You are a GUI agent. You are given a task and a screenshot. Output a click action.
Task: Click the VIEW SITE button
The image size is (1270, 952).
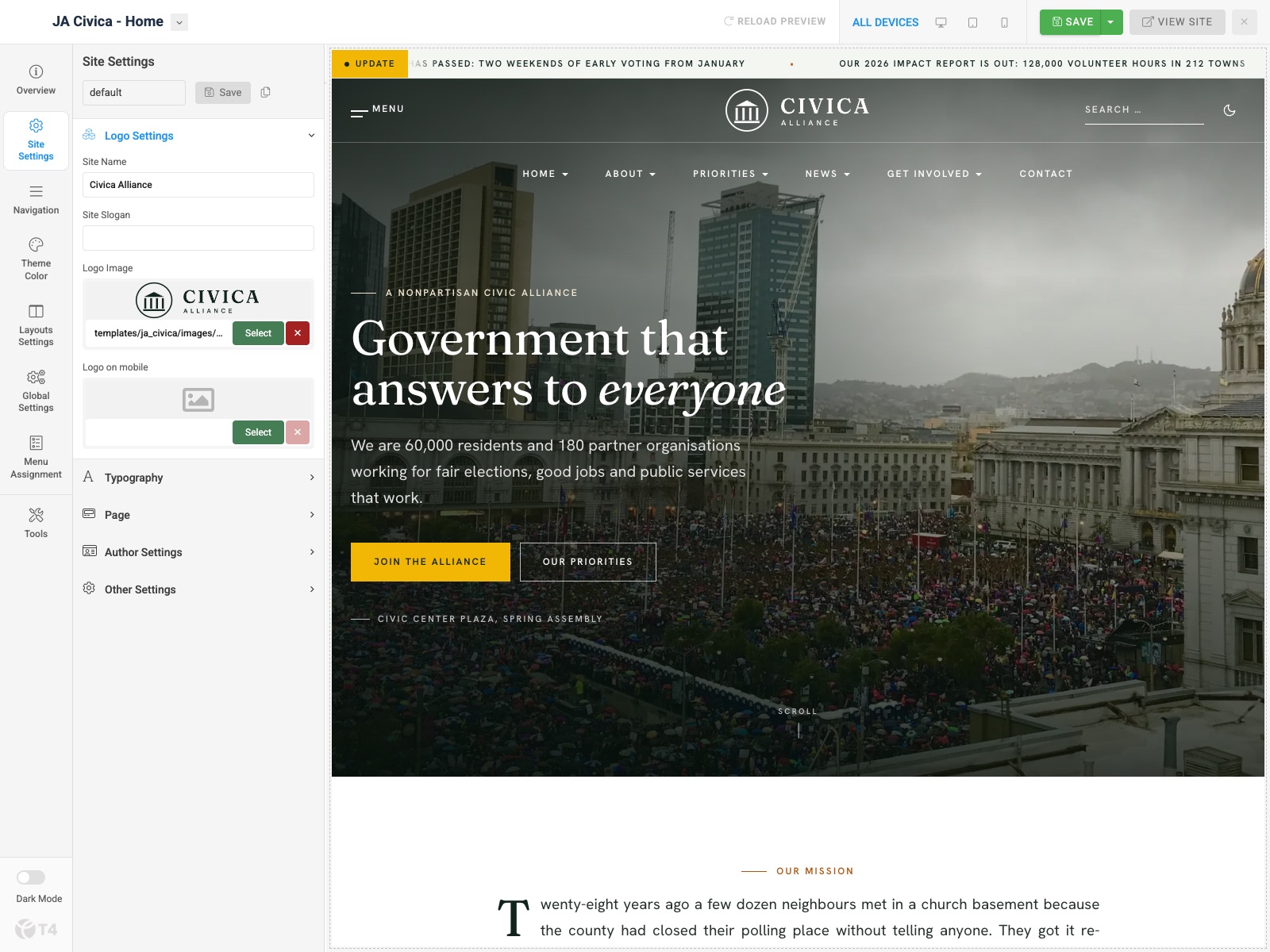1177,22
